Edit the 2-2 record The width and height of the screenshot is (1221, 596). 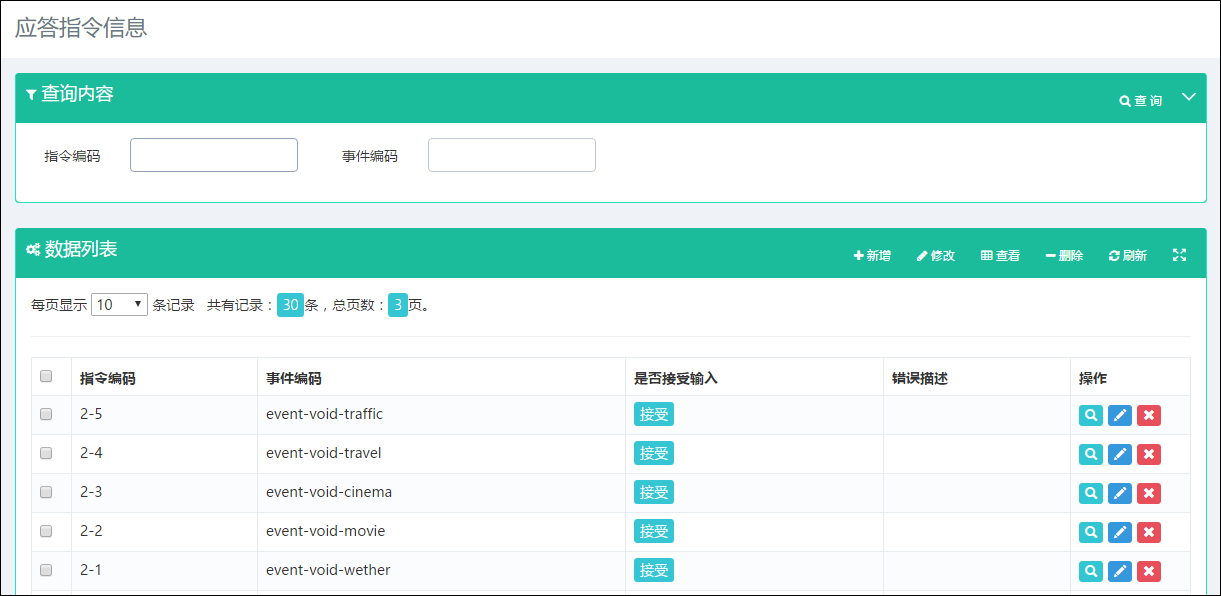coord(1120,532)
